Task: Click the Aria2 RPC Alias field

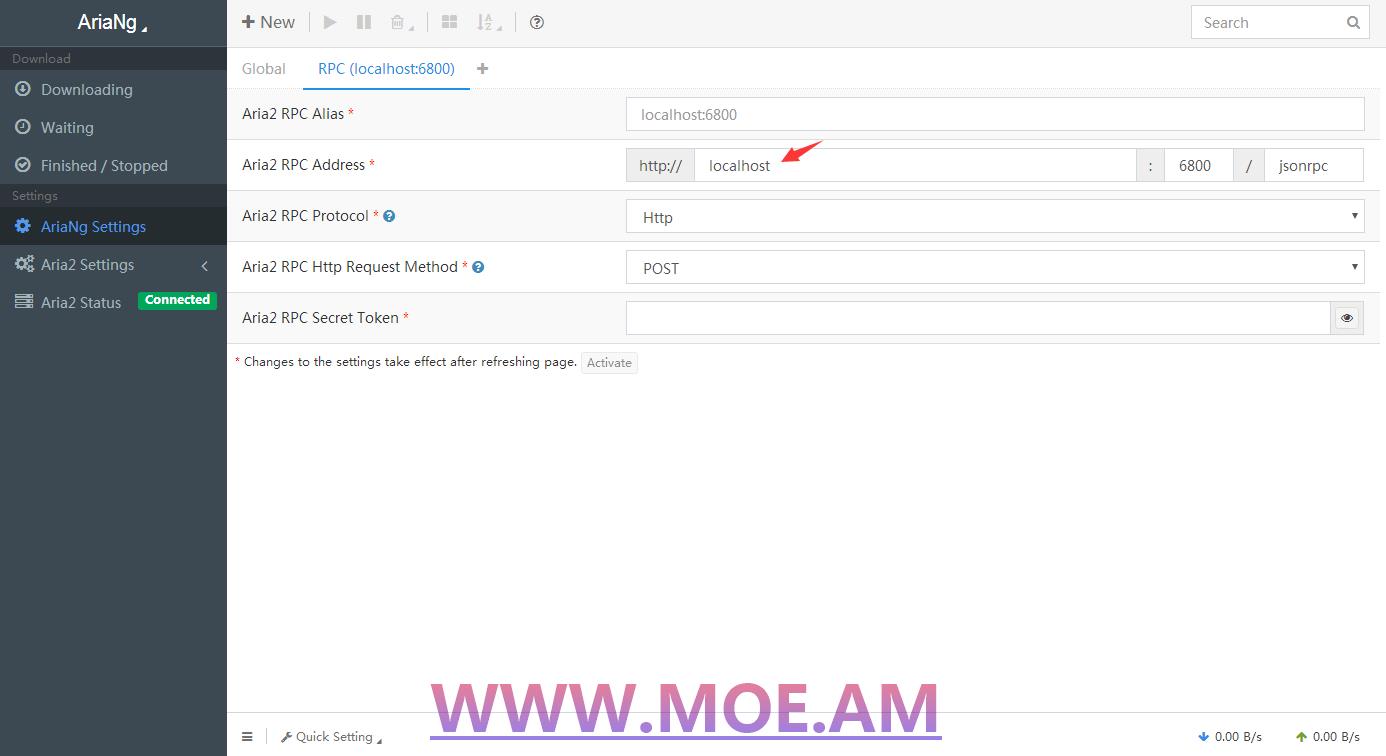Action: [995, 114]
